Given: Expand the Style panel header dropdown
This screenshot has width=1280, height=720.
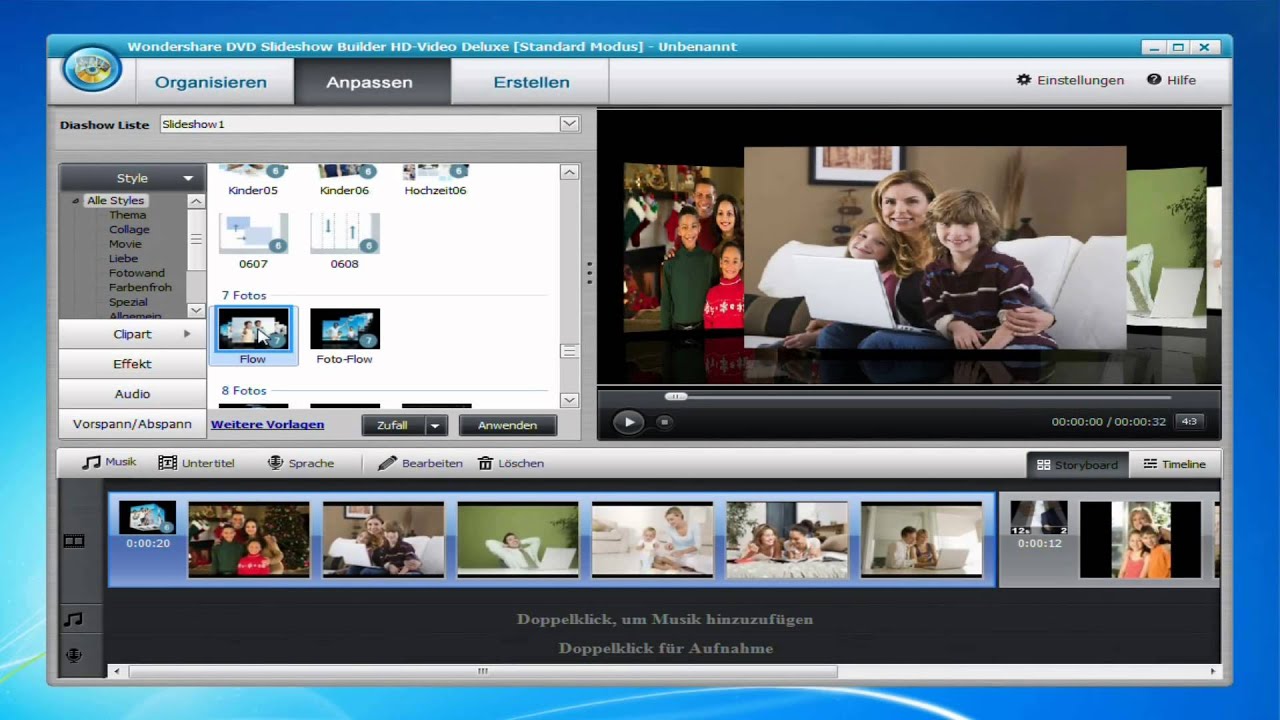Looking at the screenshot, I should pos(188,178).
